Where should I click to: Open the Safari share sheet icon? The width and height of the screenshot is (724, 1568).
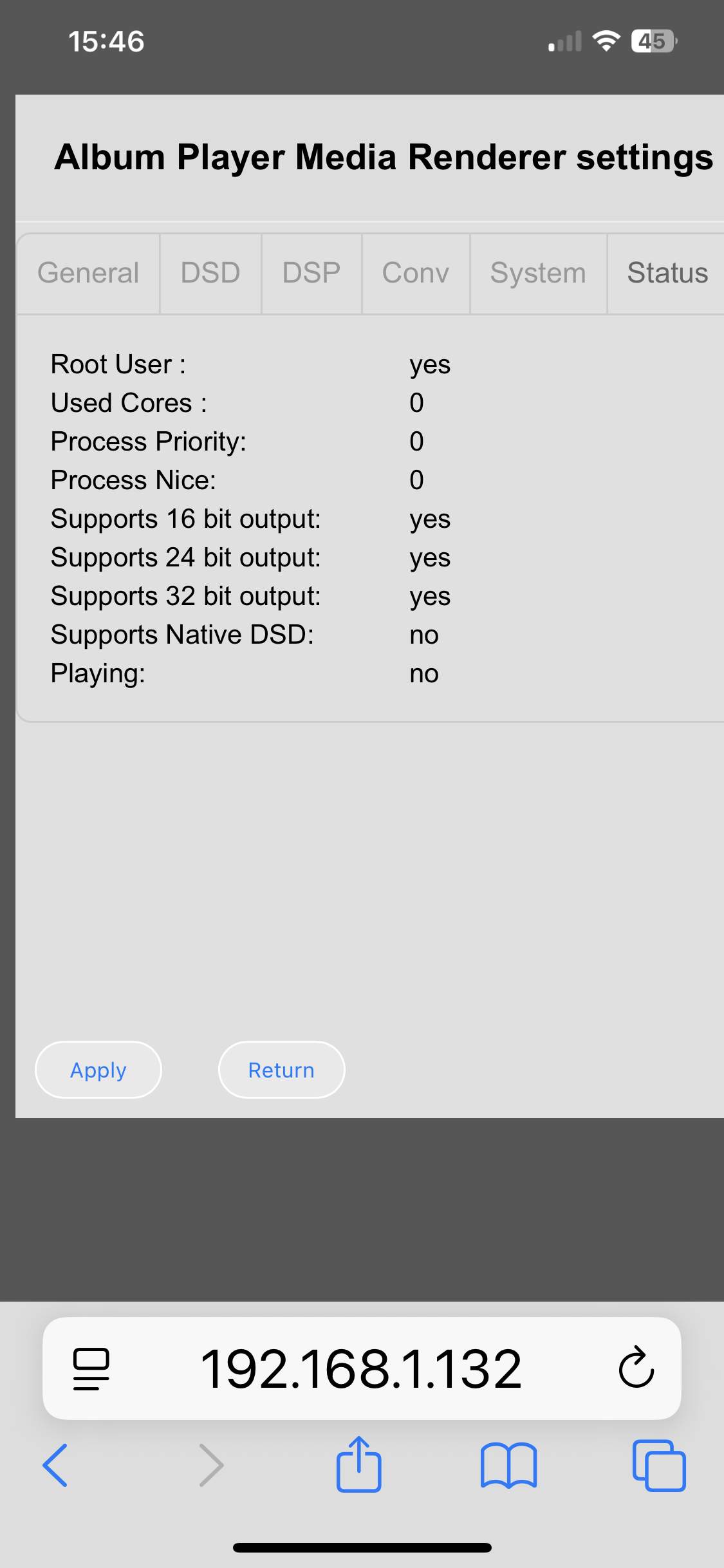tap(359, 1464)
